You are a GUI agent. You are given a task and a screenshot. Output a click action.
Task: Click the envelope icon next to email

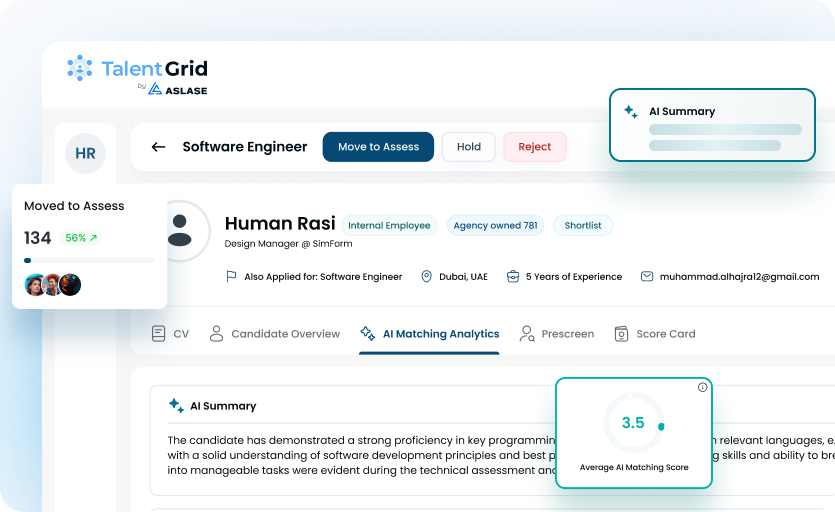(x=646, y=277)
